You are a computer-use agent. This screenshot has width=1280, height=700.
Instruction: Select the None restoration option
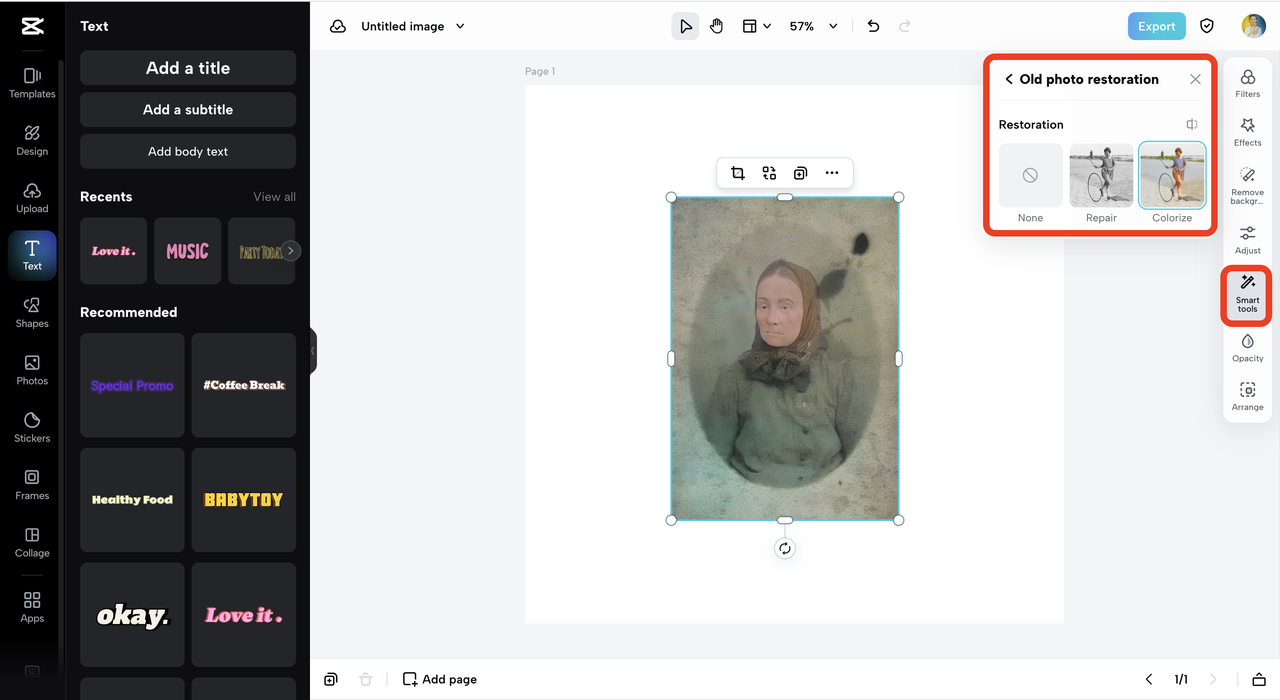pyautogui.click(x=1030, y=183)
